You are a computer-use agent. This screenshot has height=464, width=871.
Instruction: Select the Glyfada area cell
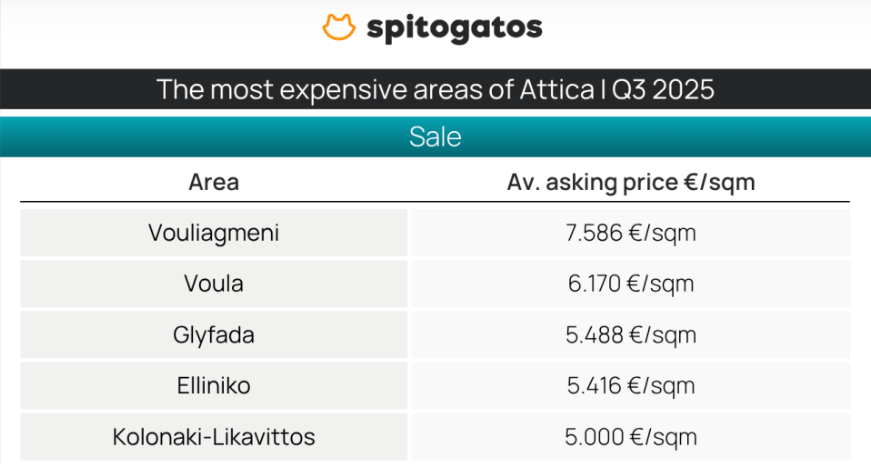point(213,335)
